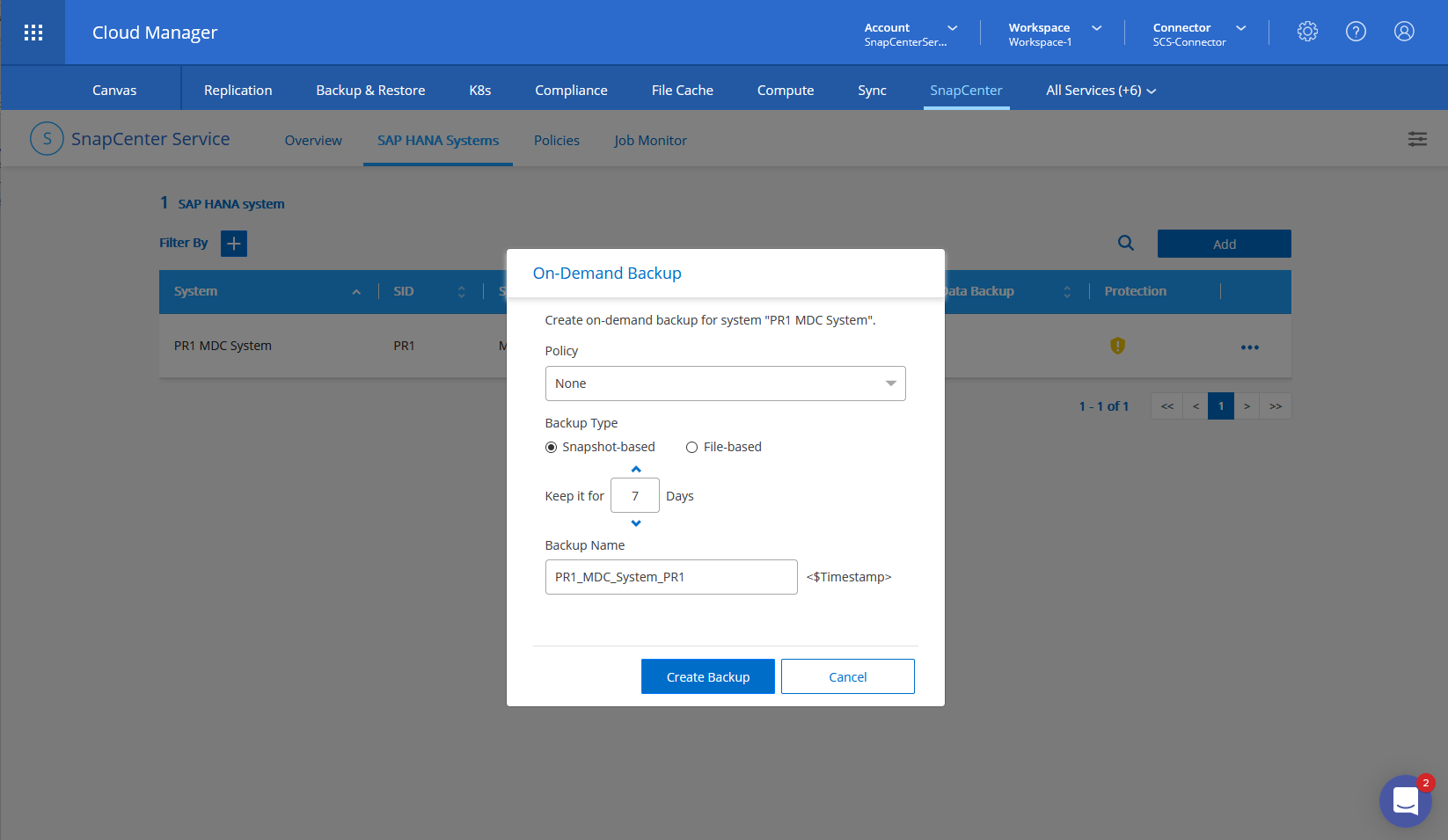Screen dimensions: 1448x840
Task: Go to the last page
Action: (1276, 406)
